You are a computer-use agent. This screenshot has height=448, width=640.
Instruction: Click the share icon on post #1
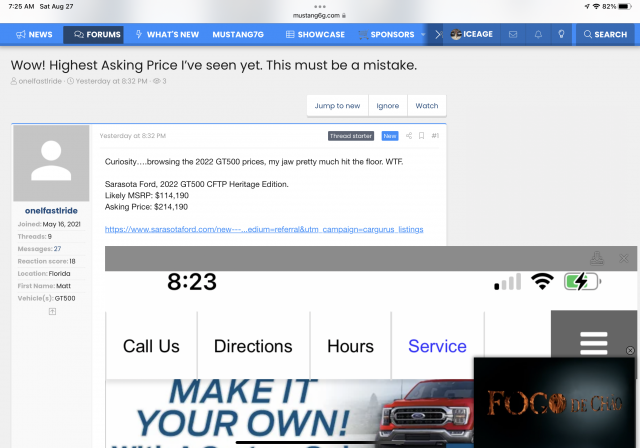[x=408, y=135]
